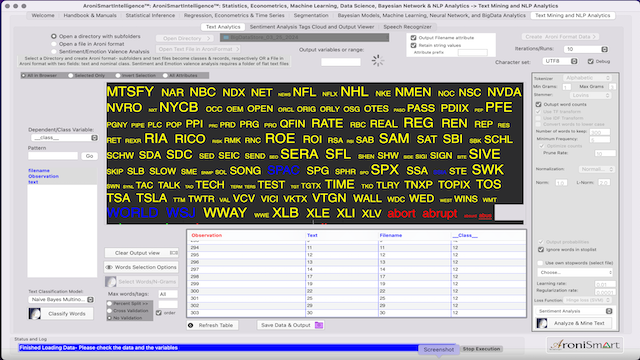Screen dimensions: 640x360
Task: Open the Segmentation menu tab
Action: click(x=311, y=16)
